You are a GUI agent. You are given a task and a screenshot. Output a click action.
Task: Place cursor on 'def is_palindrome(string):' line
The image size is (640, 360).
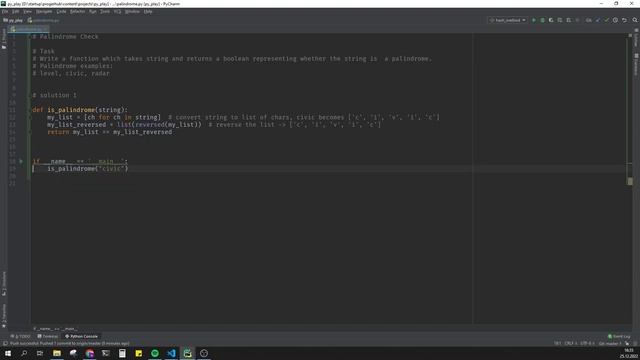pos(80,110)
